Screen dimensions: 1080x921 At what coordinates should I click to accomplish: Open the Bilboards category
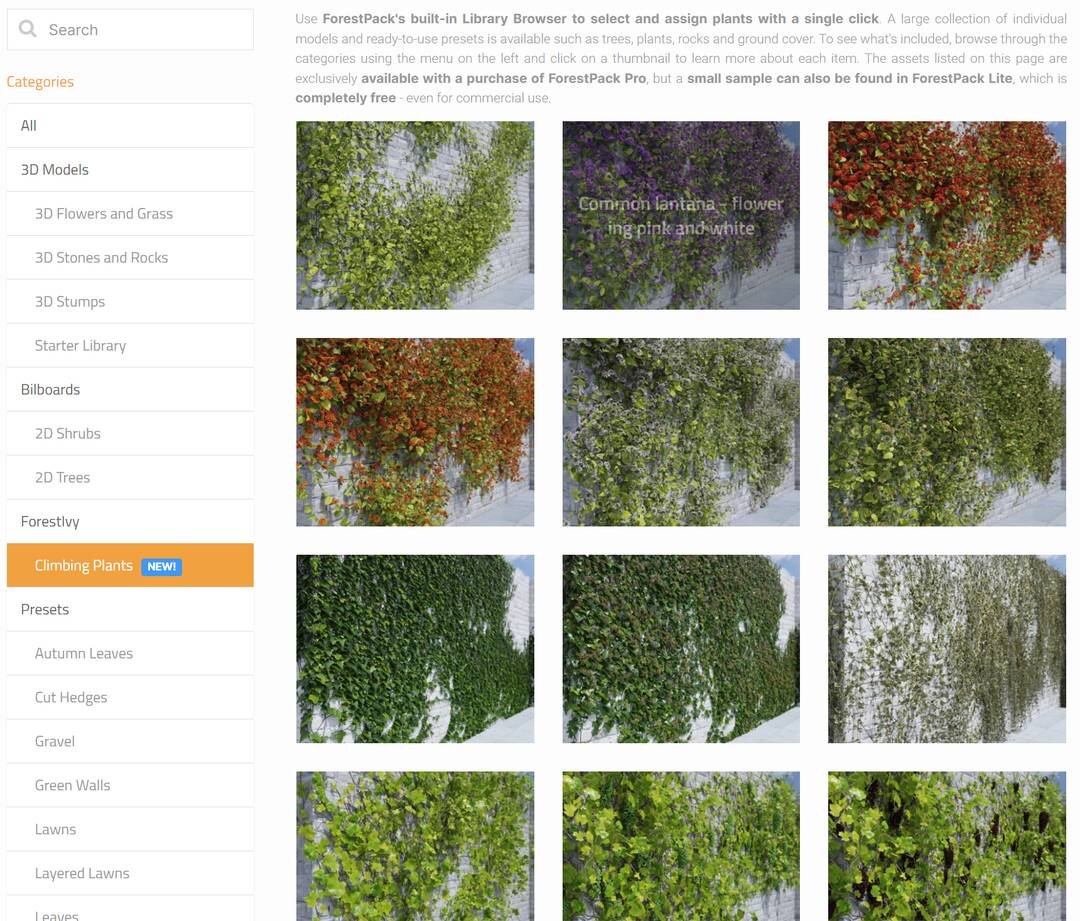(x=129, y=390)
